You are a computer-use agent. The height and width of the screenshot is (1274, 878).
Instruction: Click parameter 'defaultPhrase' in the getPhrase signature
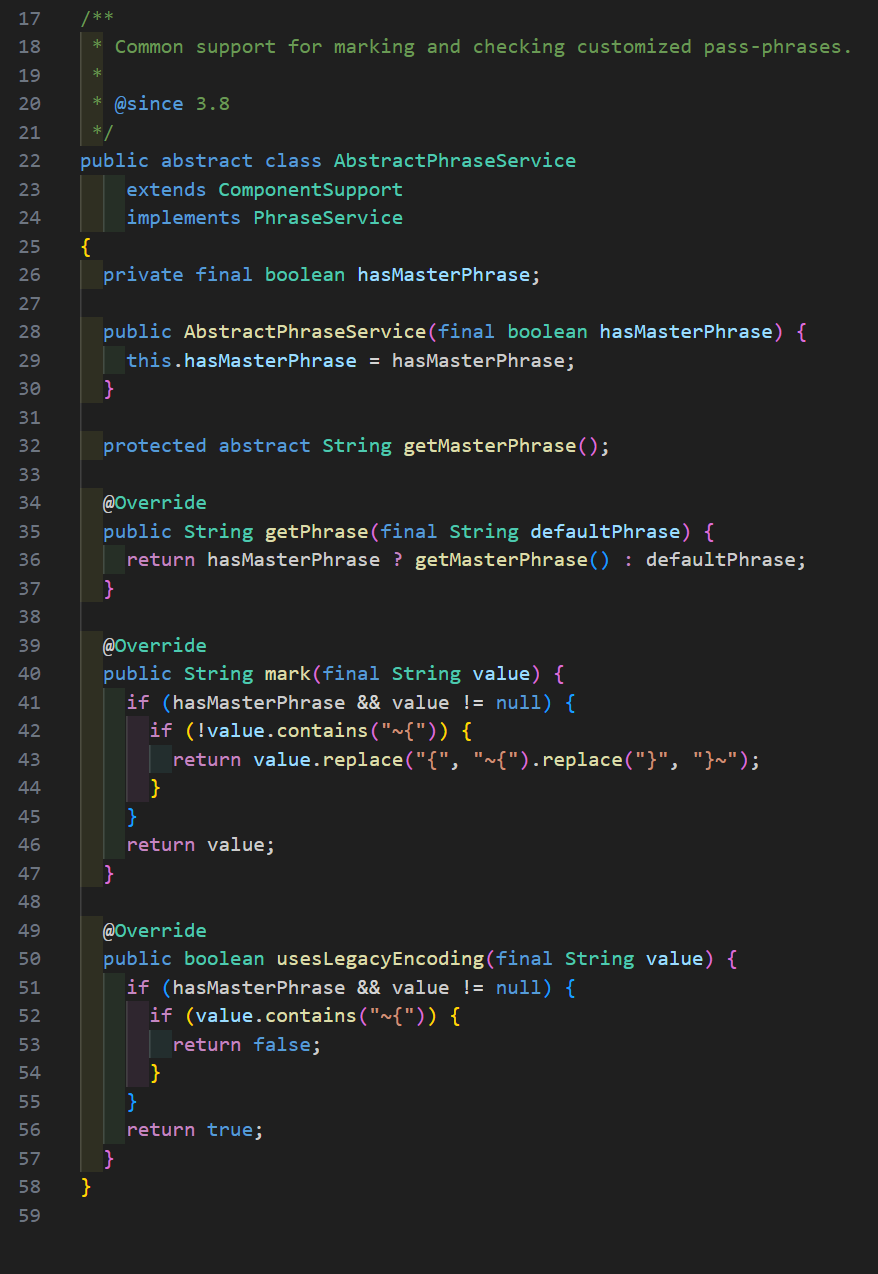point(606,531)
